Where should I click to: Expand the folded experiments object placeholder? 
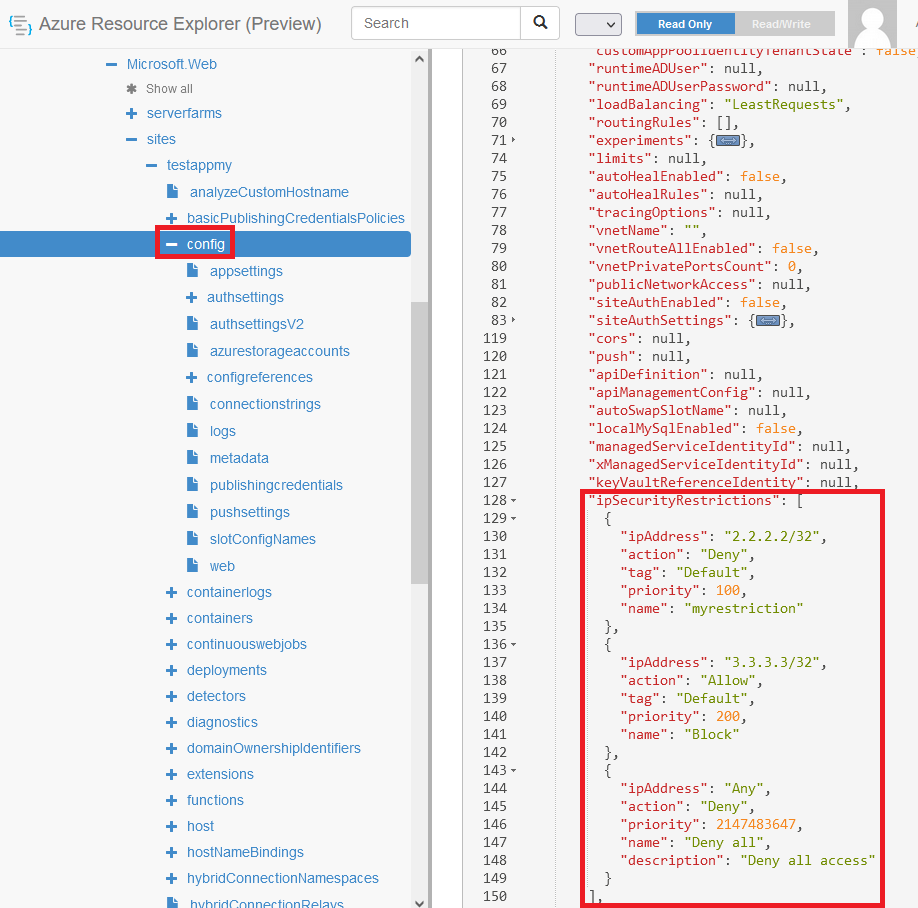tap(728, 141)
